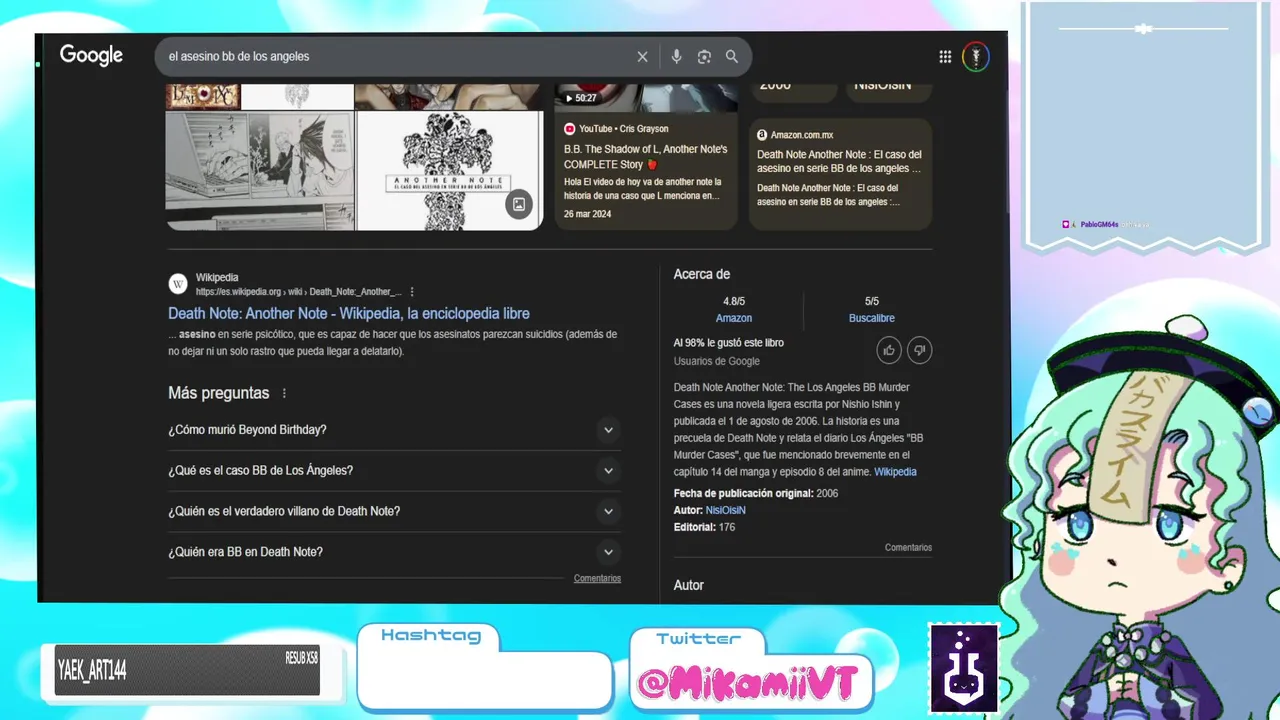This screenshot has width=1280, height=720.
Task: Open Google Lens image search icon
Action: 704,57
